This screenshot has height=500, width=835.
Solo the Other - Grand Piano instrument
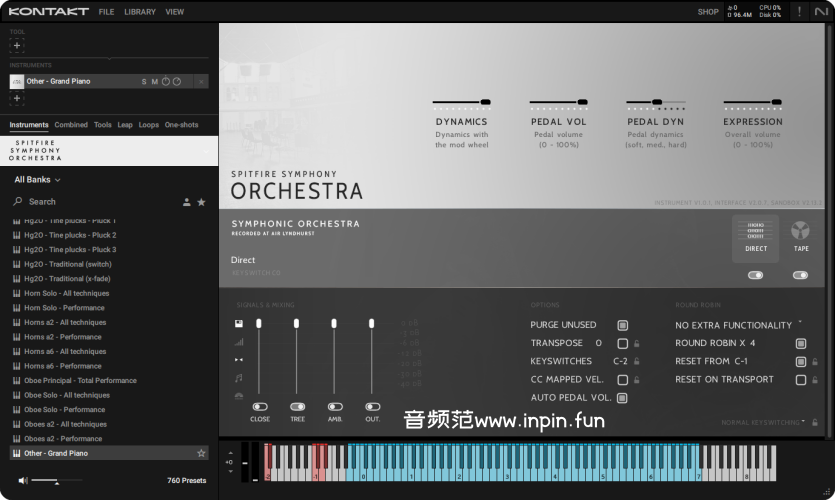click(x=144, y=81)
